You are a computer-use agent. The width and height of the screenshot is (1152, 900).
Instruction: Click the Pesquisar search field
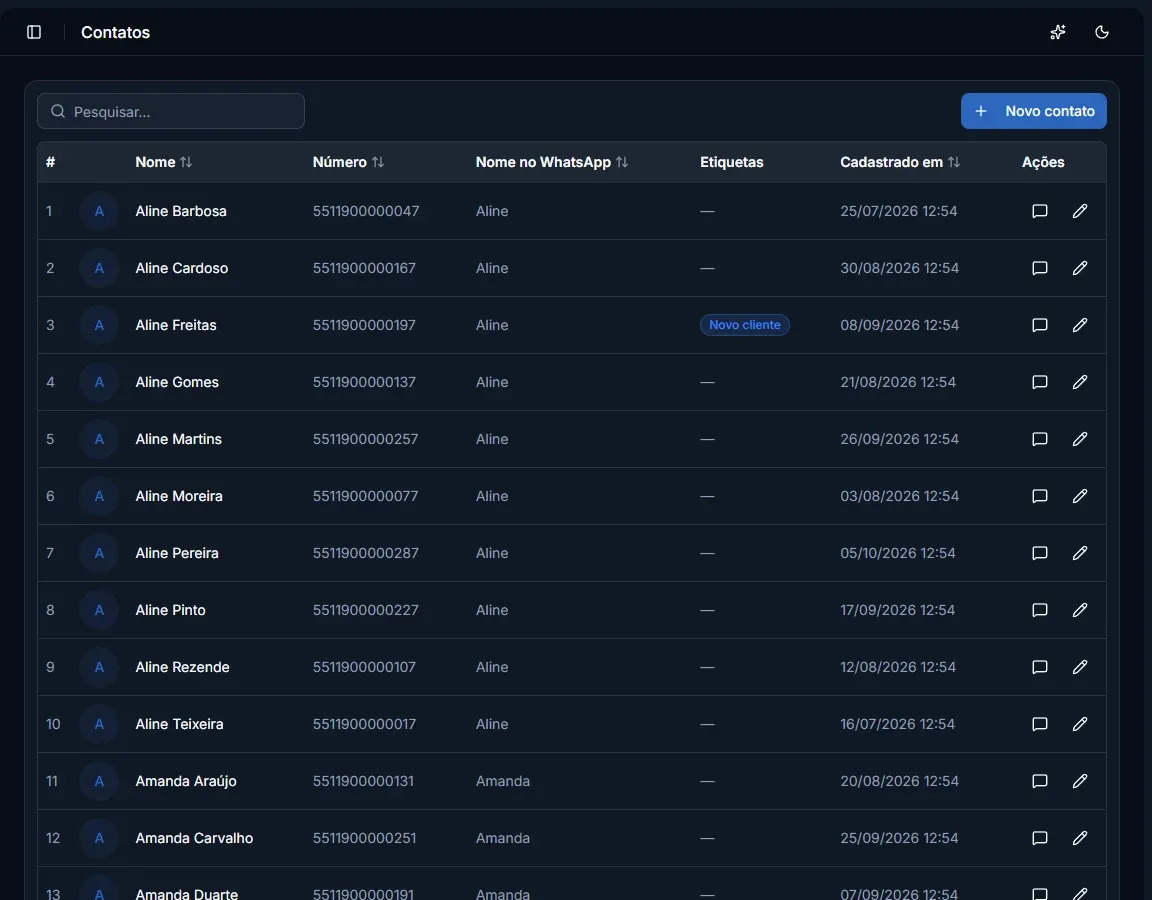point(171,111)
